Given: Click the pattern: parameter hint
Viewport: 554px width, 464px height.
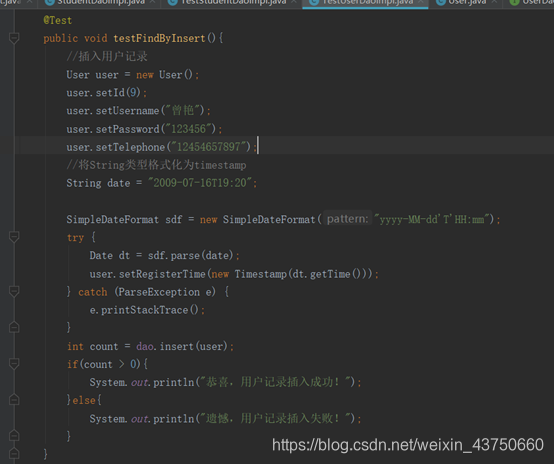Looking at the screenshot, I should click(347, 219).
